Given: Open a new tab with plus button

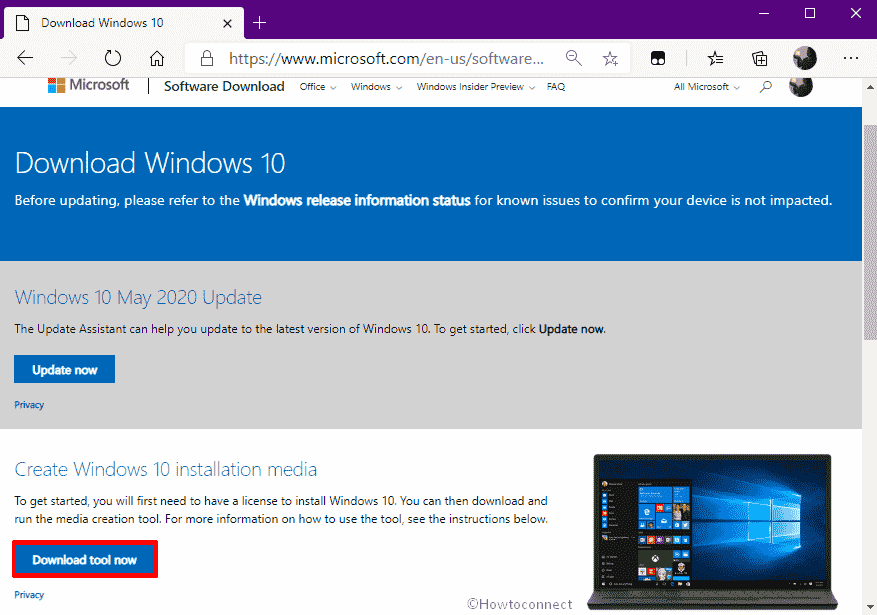Looking at the screenshot, I should tap(260, 23).
